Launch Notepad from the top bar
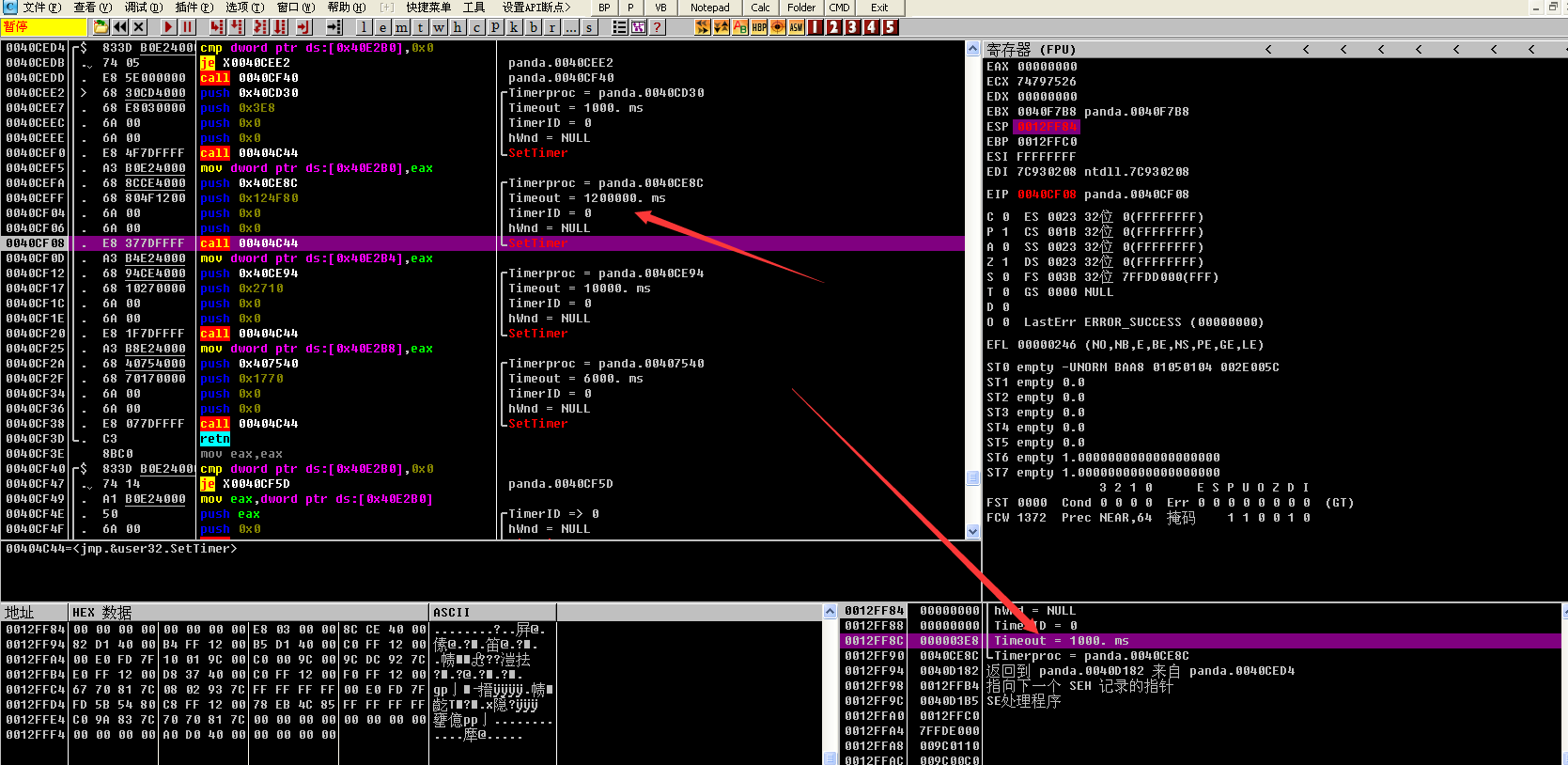This screenshot has height=765, width=1568. (x=709, y=8)
